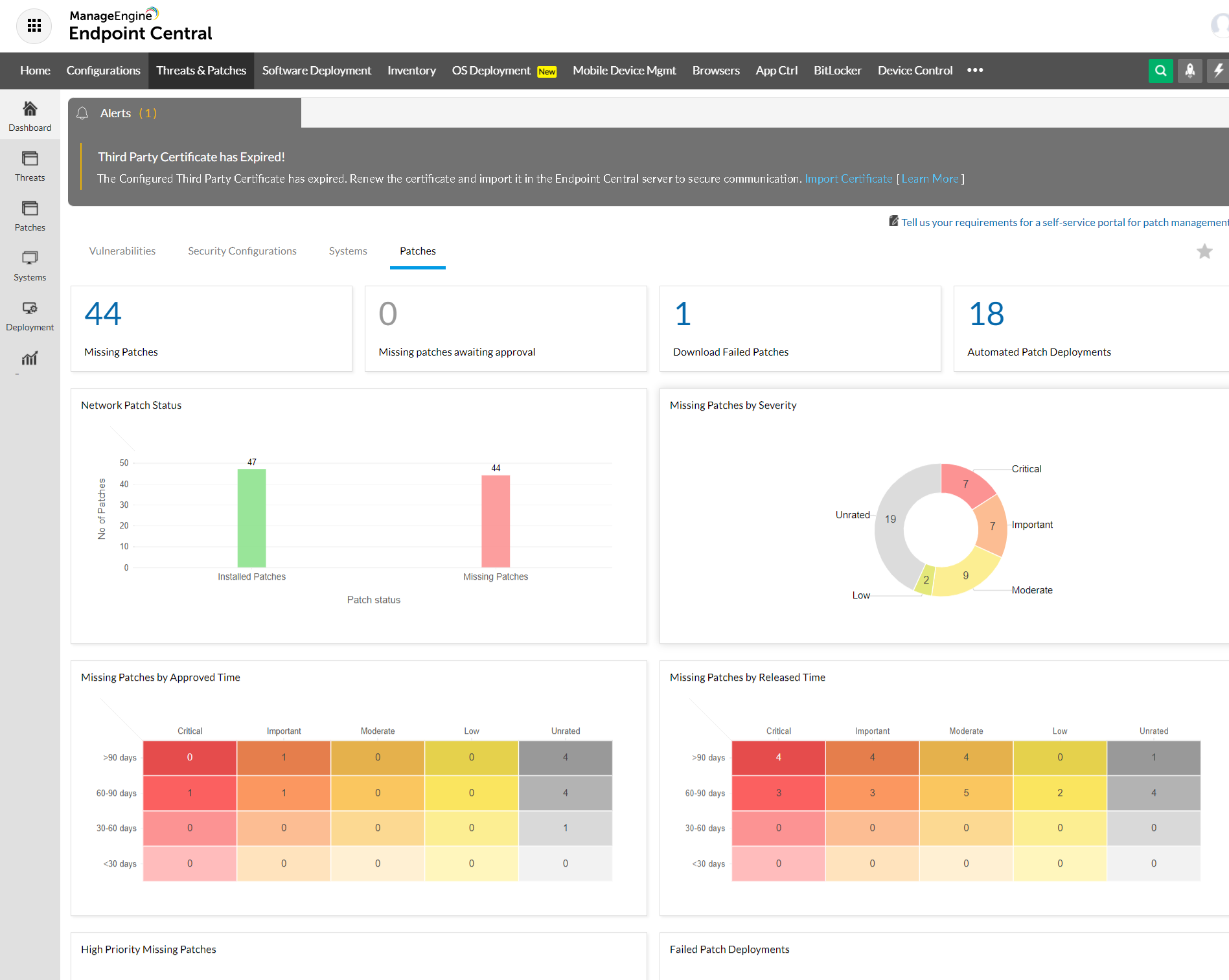Open the 18 Automated Patch Deployments count
Image resolution: width=1229 pixels, height=980 pixels.
click(986, 314)
